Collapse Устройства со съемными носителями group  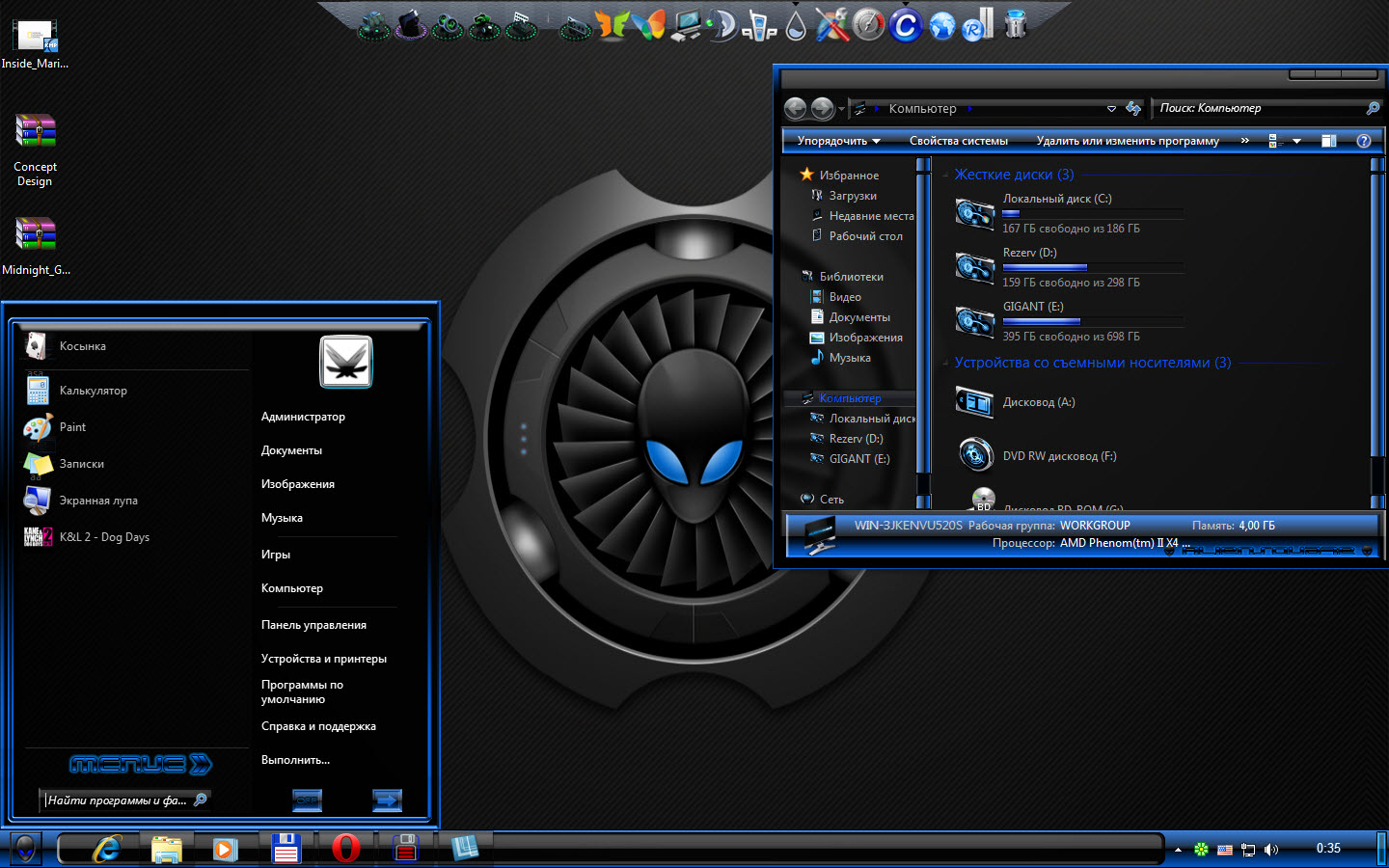pos(945,364)
